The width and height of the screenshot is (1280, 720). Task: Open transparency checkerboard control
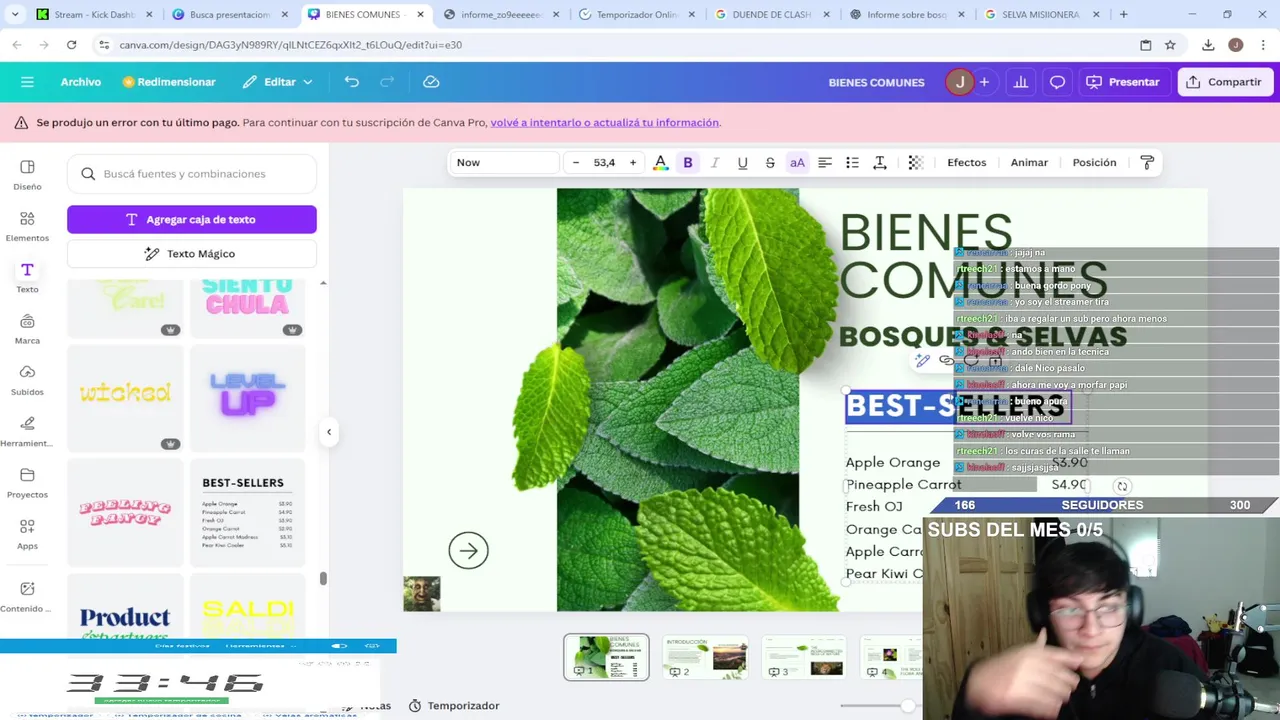tap(915, 163)
